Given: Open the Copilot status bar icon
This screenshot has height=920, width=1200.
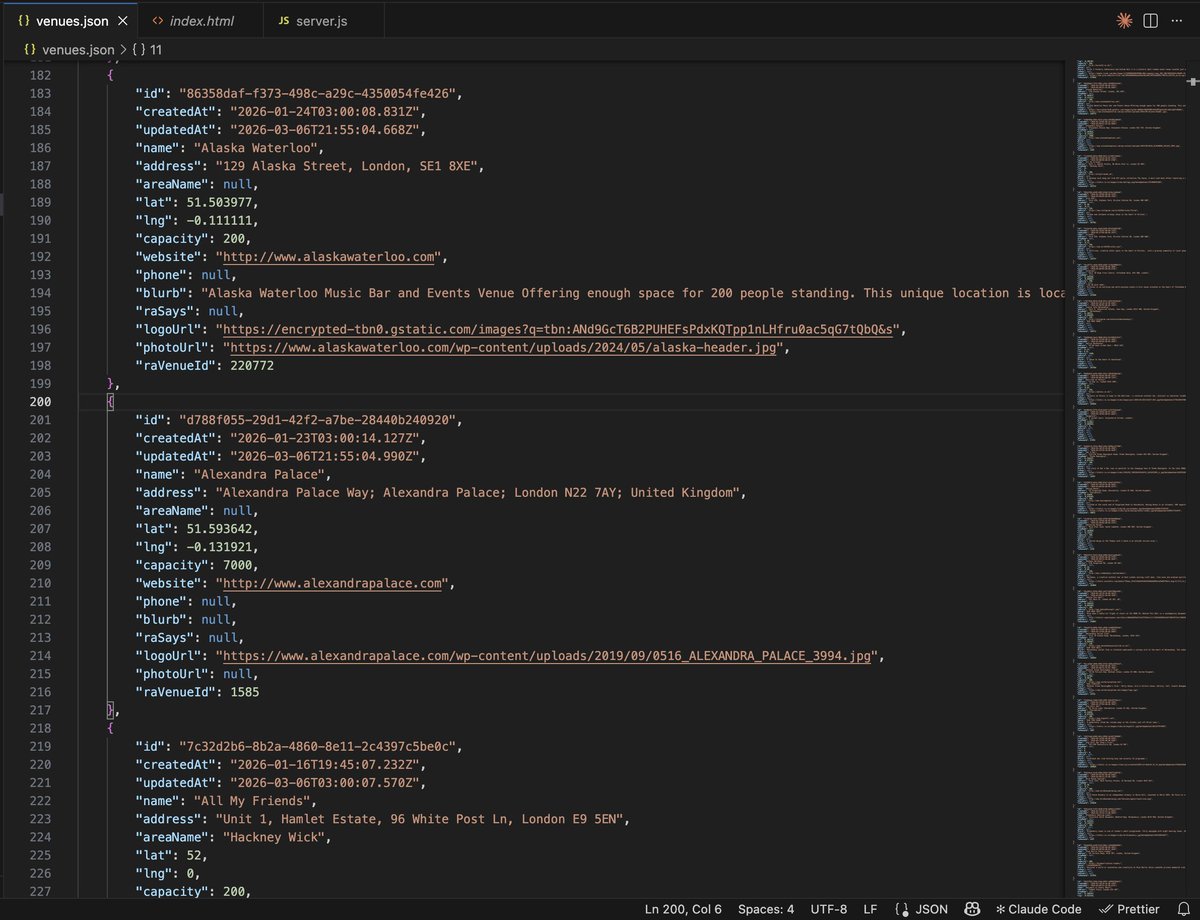Looking at the screenshot, I should [x=970, y=909].
